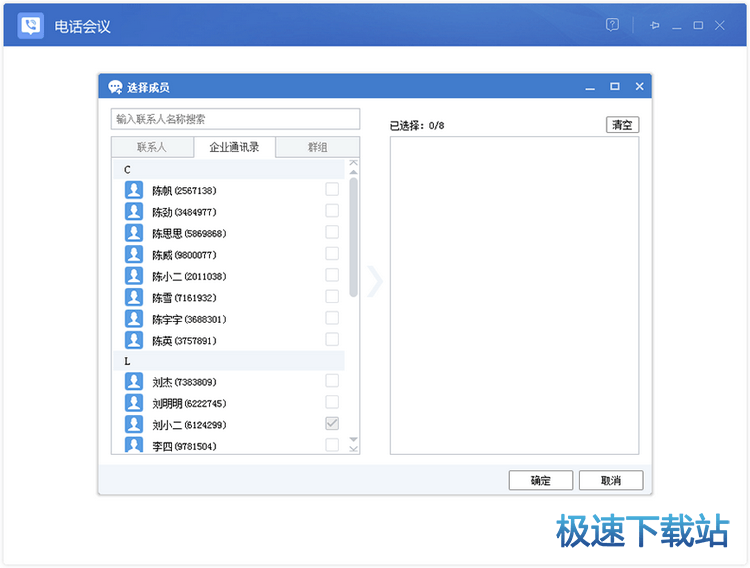
Task: Click the contact list scrollbar thumb
Action: coord(353,238)
